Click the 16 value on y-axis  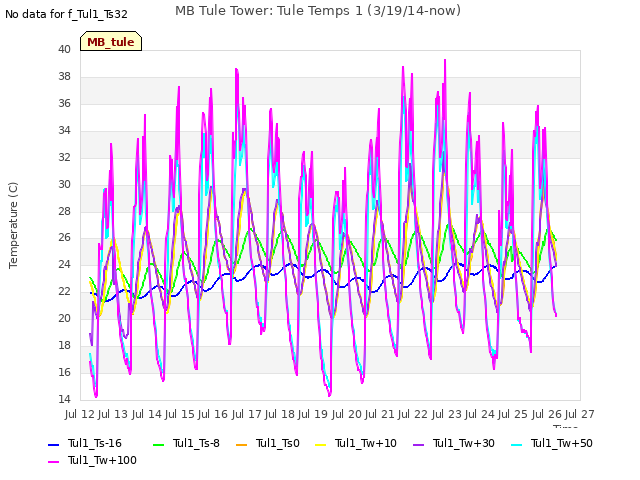64,372
